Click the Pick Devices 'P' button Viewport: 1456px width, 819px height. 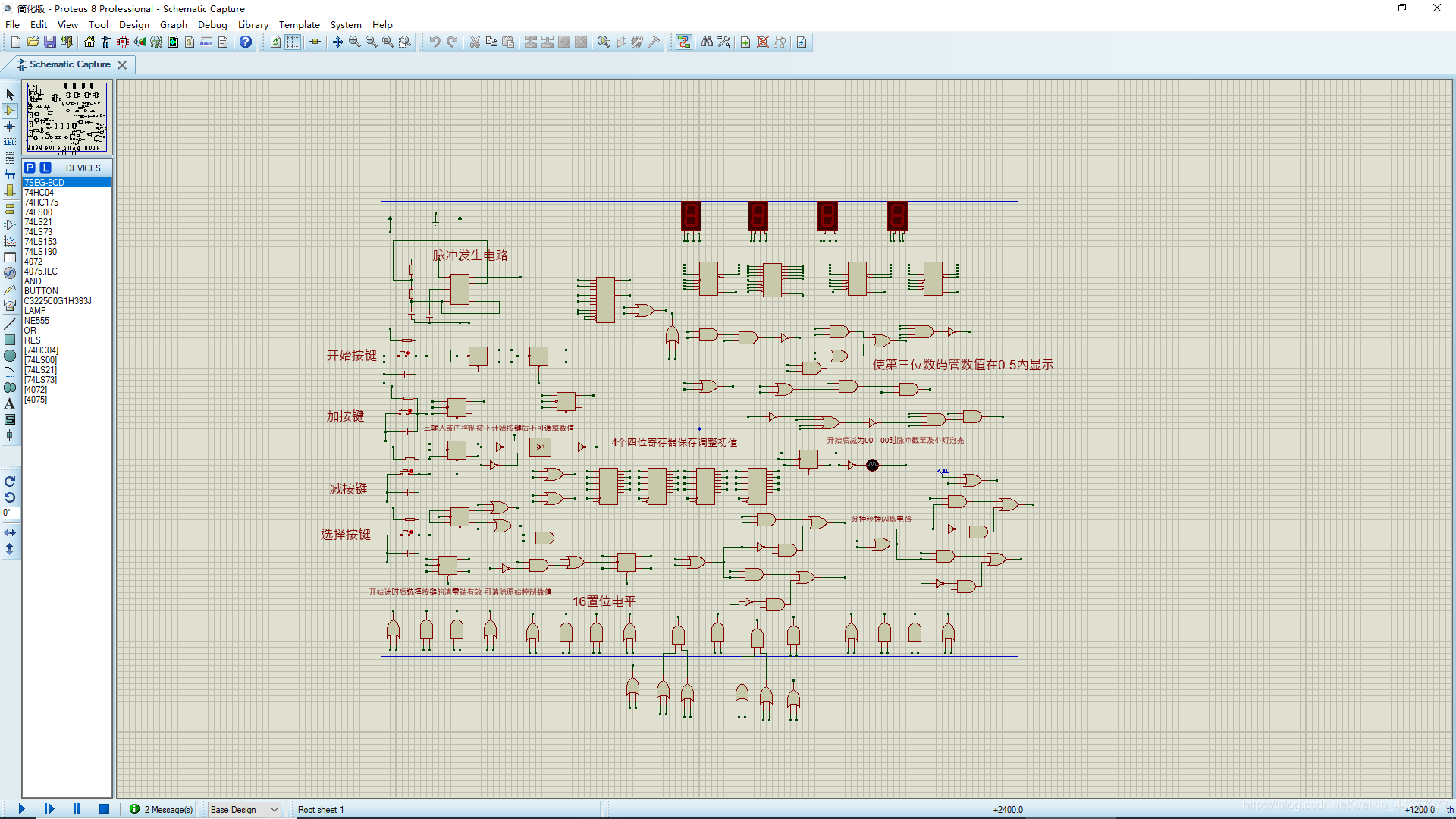(30, 168)
